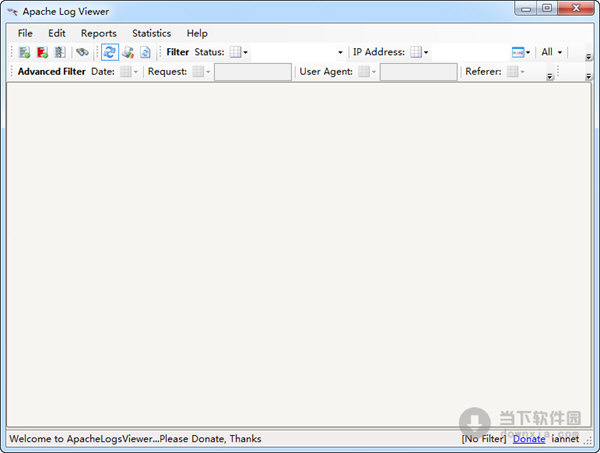The image size is (600, 453).
Task: Open the IP Address filter type dropdown arrow
Action: pos(426,52)
